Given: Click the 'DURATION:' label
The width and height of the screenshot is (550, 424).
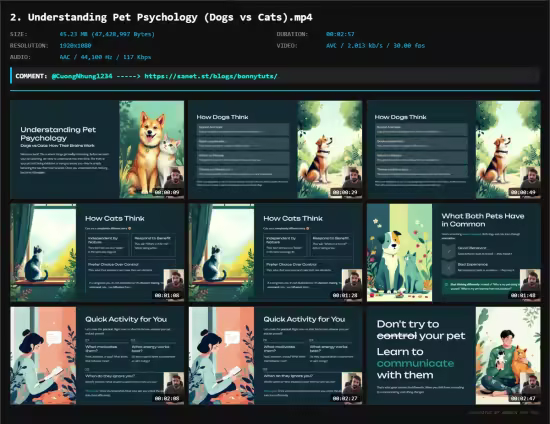Looking at the screenshot, I should (292, 34).
